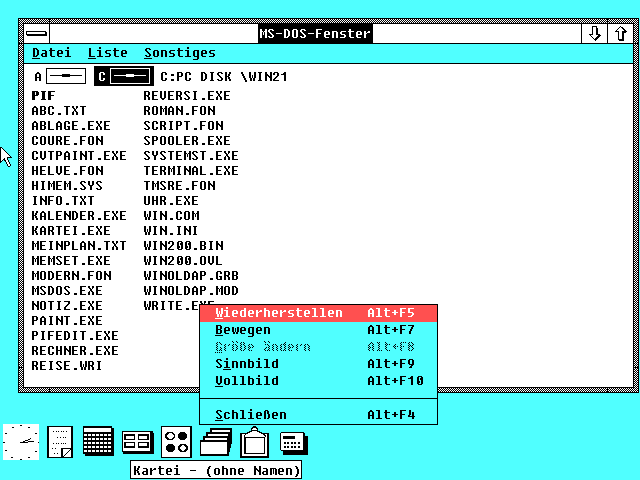Screen dimensions: 640x480
Task: Select file HELVE.FON
Action: (x=67, y=171)
